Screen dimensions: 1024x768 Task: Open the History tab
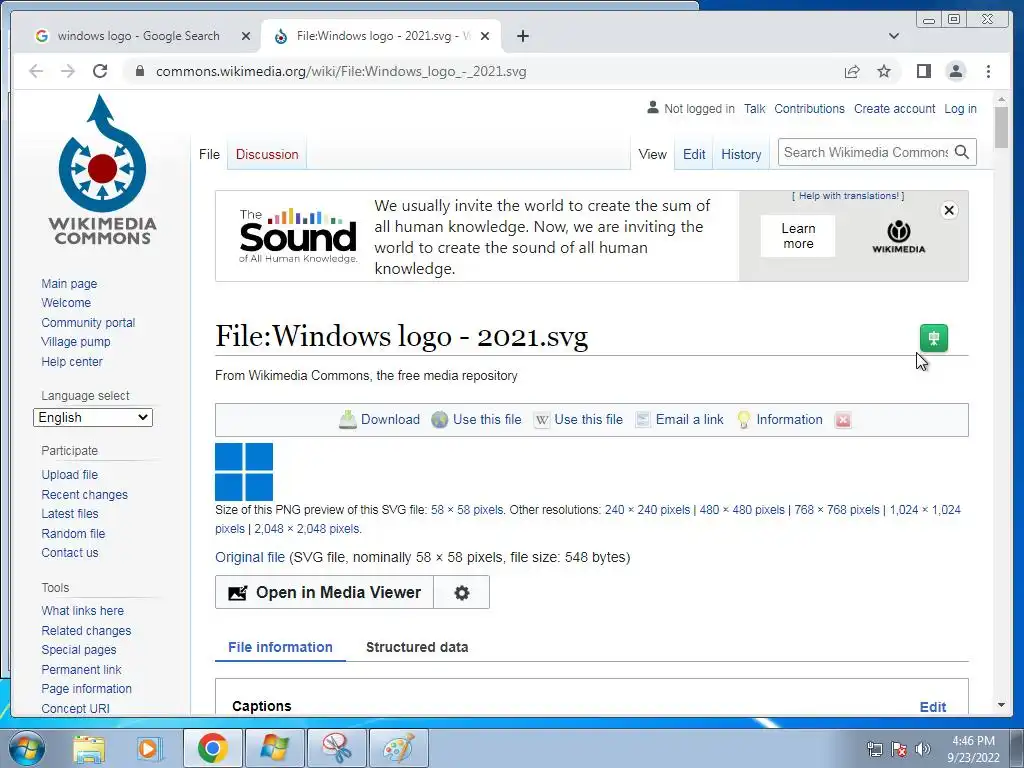click(x=741, y=154)
